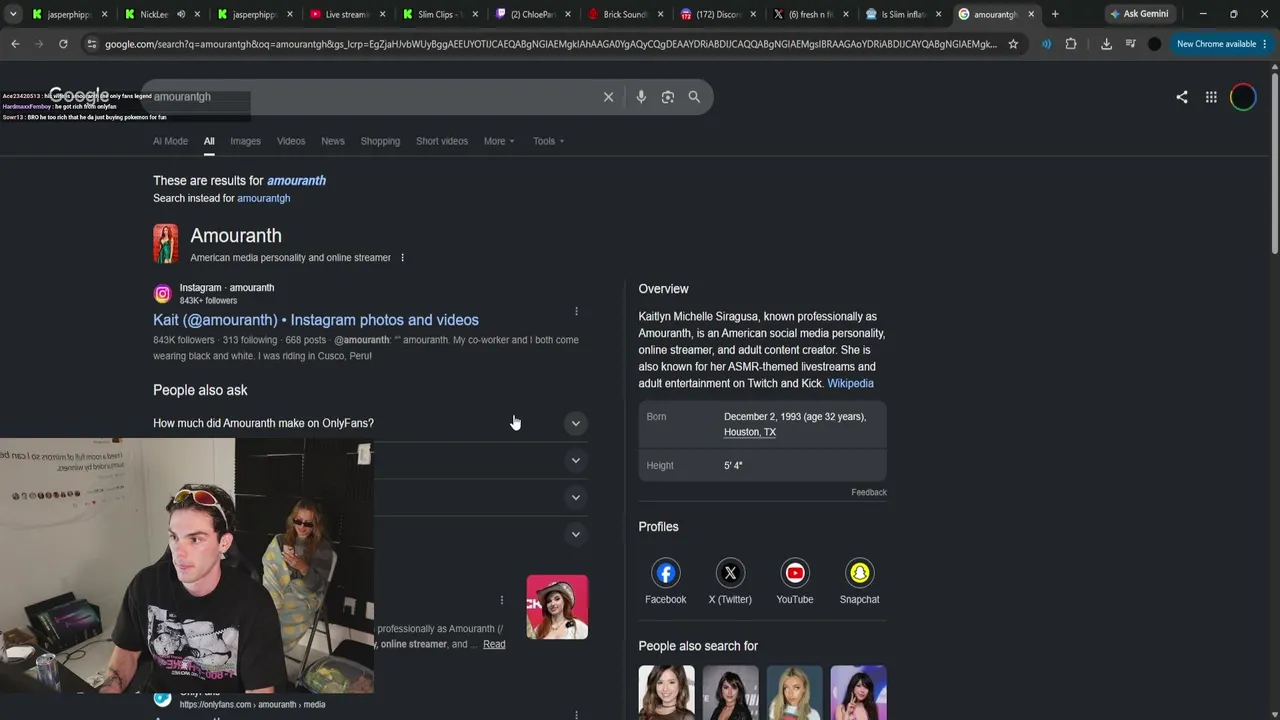Image resolution: width=1280 pixels, height=720 pixels.
Task: Open the Chrome profile avatar
Action: click(x=1155, y=44)
